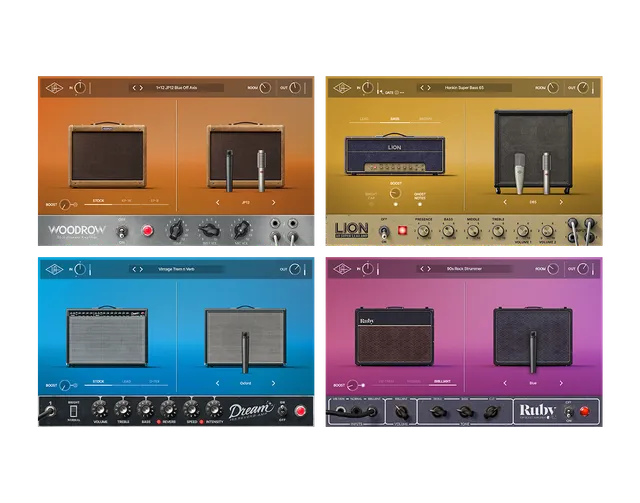640x503 pixels.
Task: Click the IN knob in Dream
Action: click(80, 269)
